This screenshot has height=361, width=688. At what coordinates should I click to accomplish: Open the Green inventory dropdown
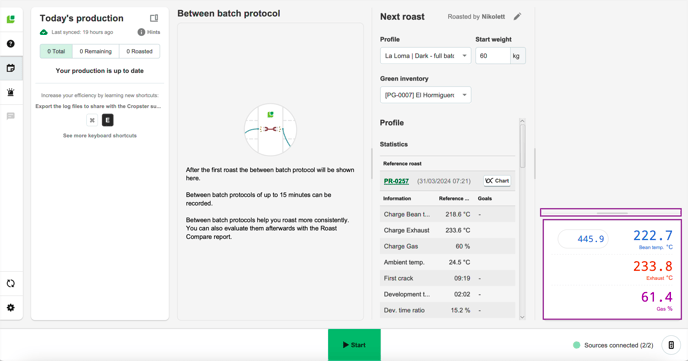[426, 95]
